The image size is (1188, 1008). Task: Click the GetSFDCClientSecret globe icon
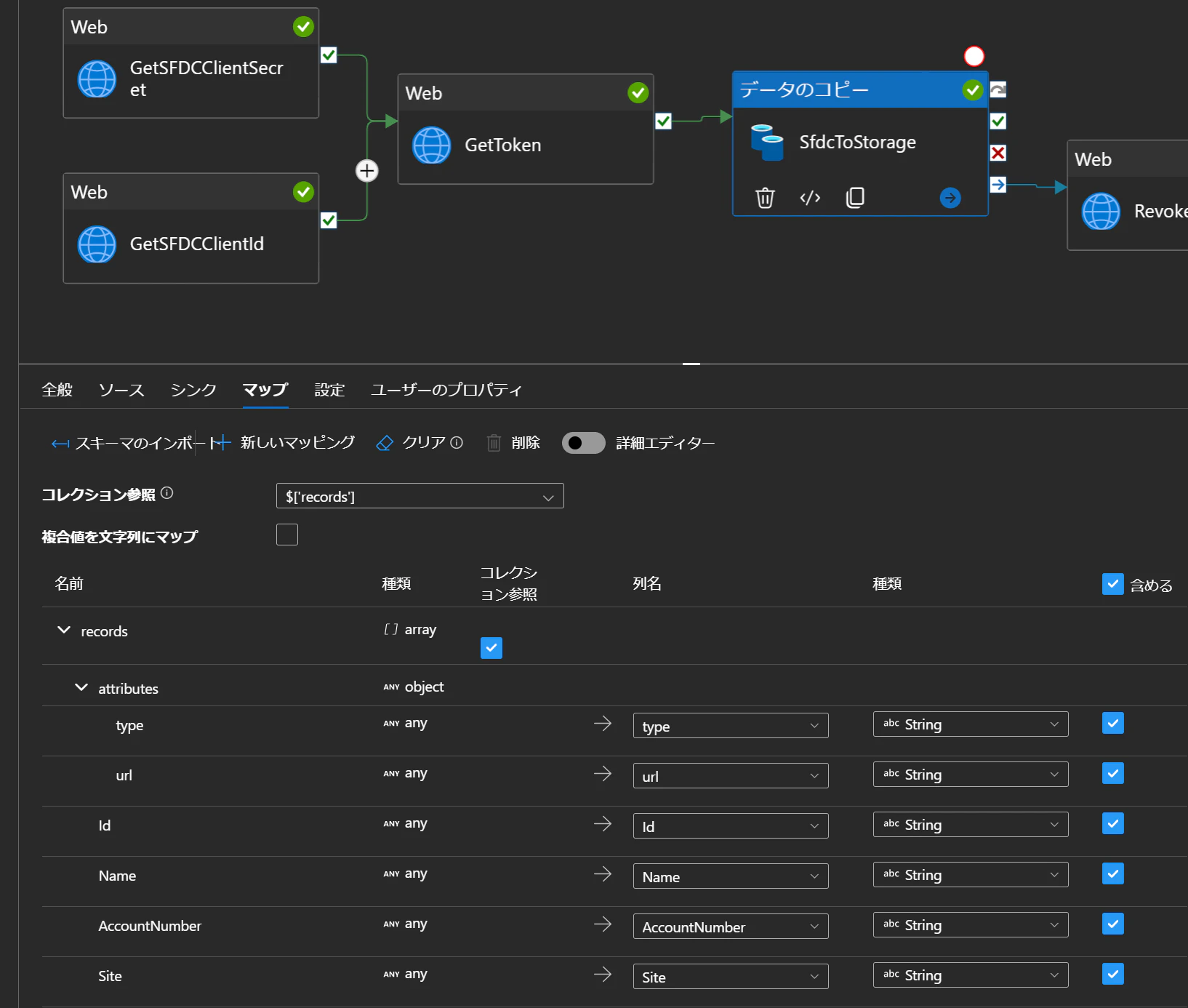[x=97, y=79]
